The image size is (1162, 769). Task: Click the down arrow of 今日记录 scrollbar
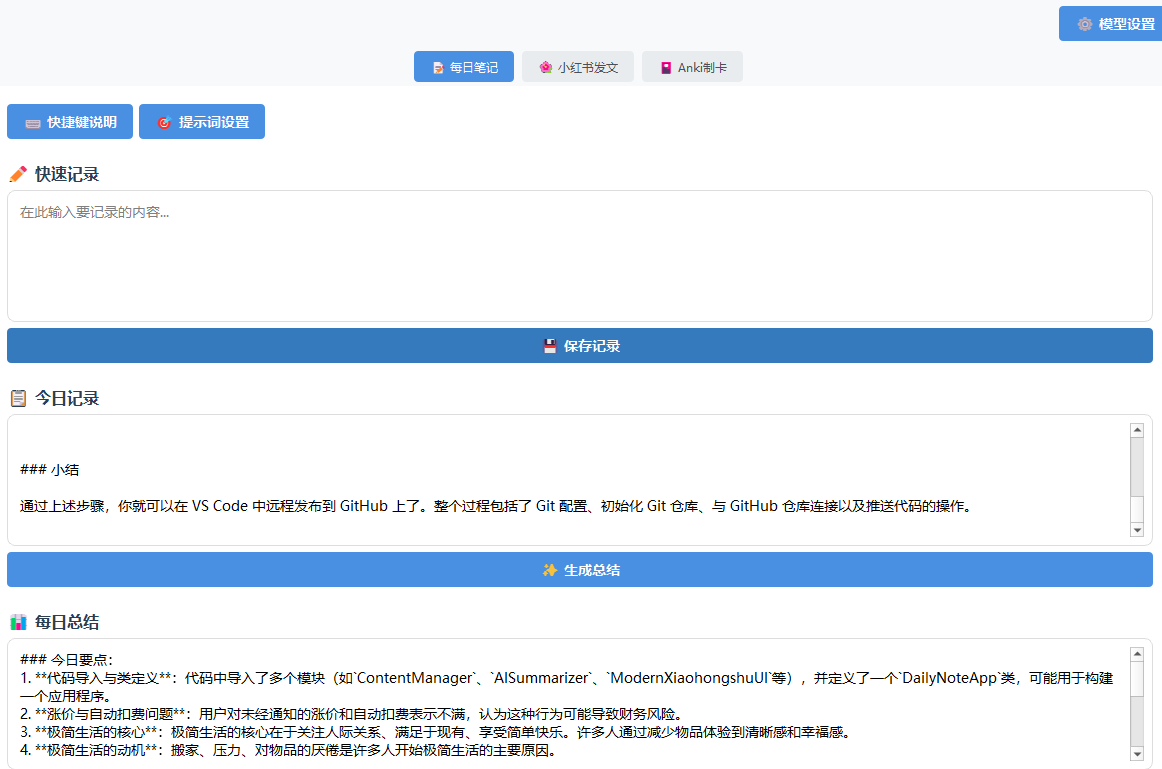click(1137, 530)
